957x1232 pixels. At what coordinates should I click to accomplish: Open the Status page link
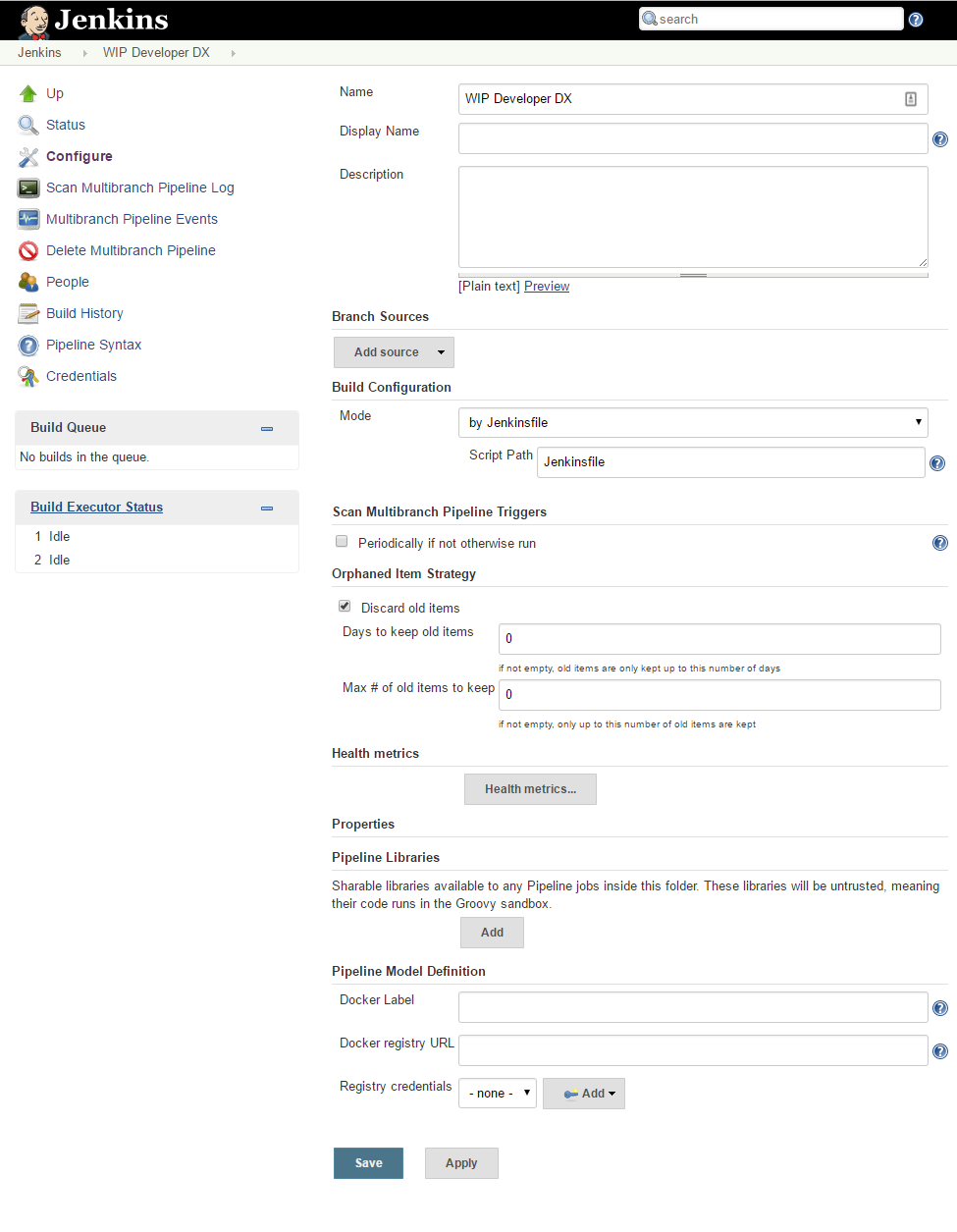66,125
